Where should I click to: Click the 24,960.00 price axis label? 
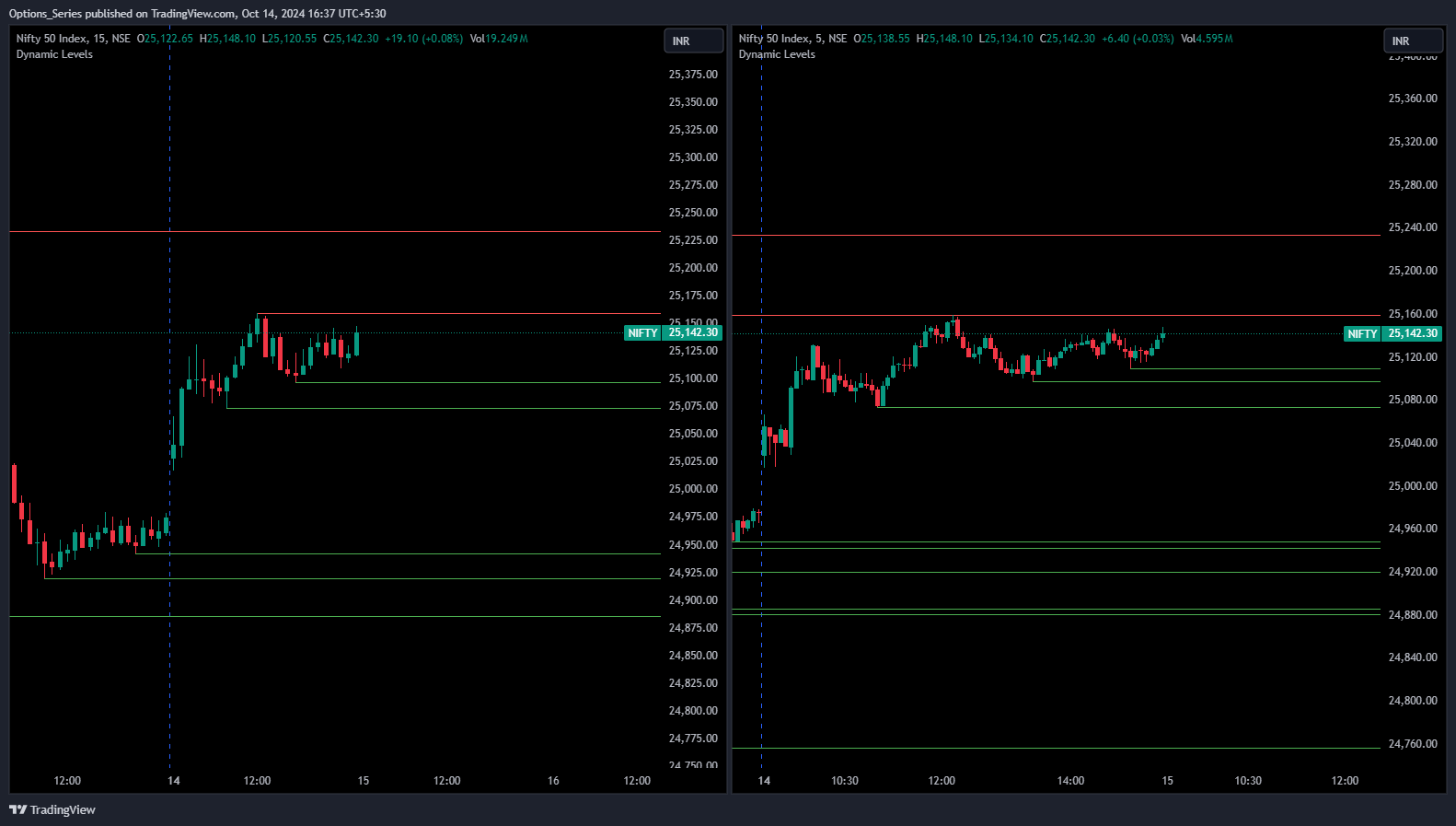coord(1413,529)
